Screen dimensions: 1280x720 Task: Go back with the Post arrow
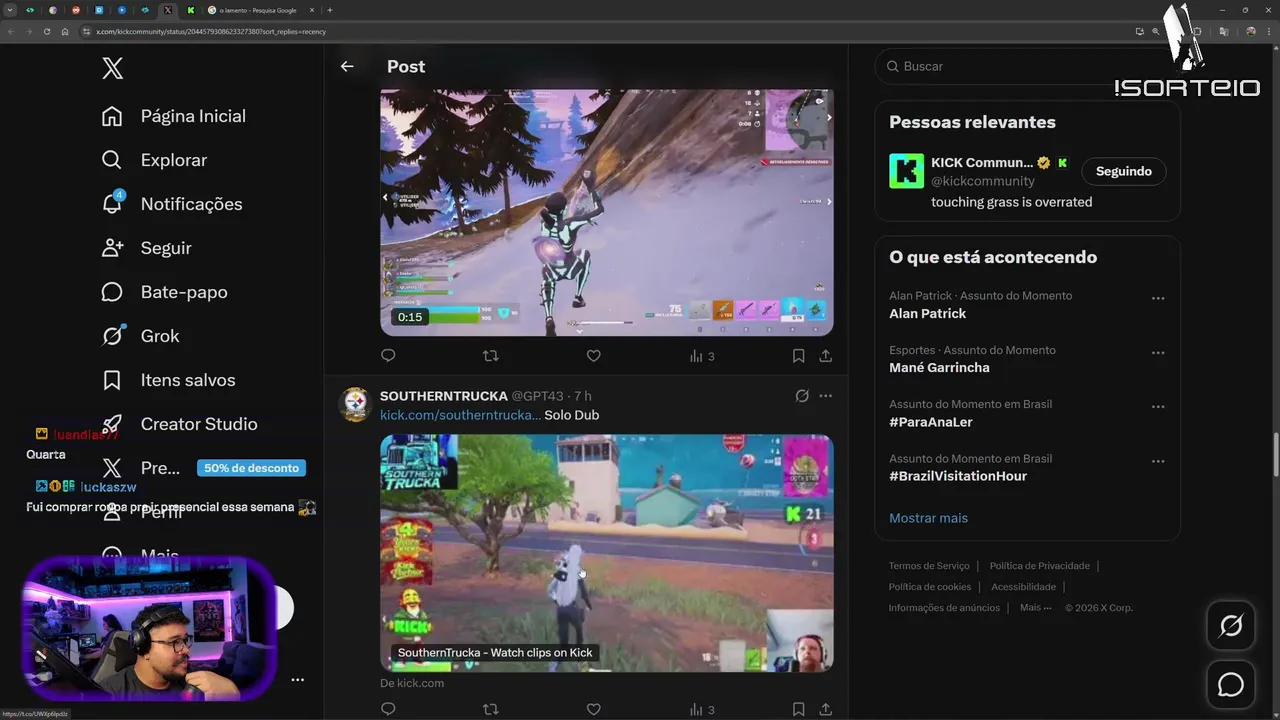[x=347, y=66]
